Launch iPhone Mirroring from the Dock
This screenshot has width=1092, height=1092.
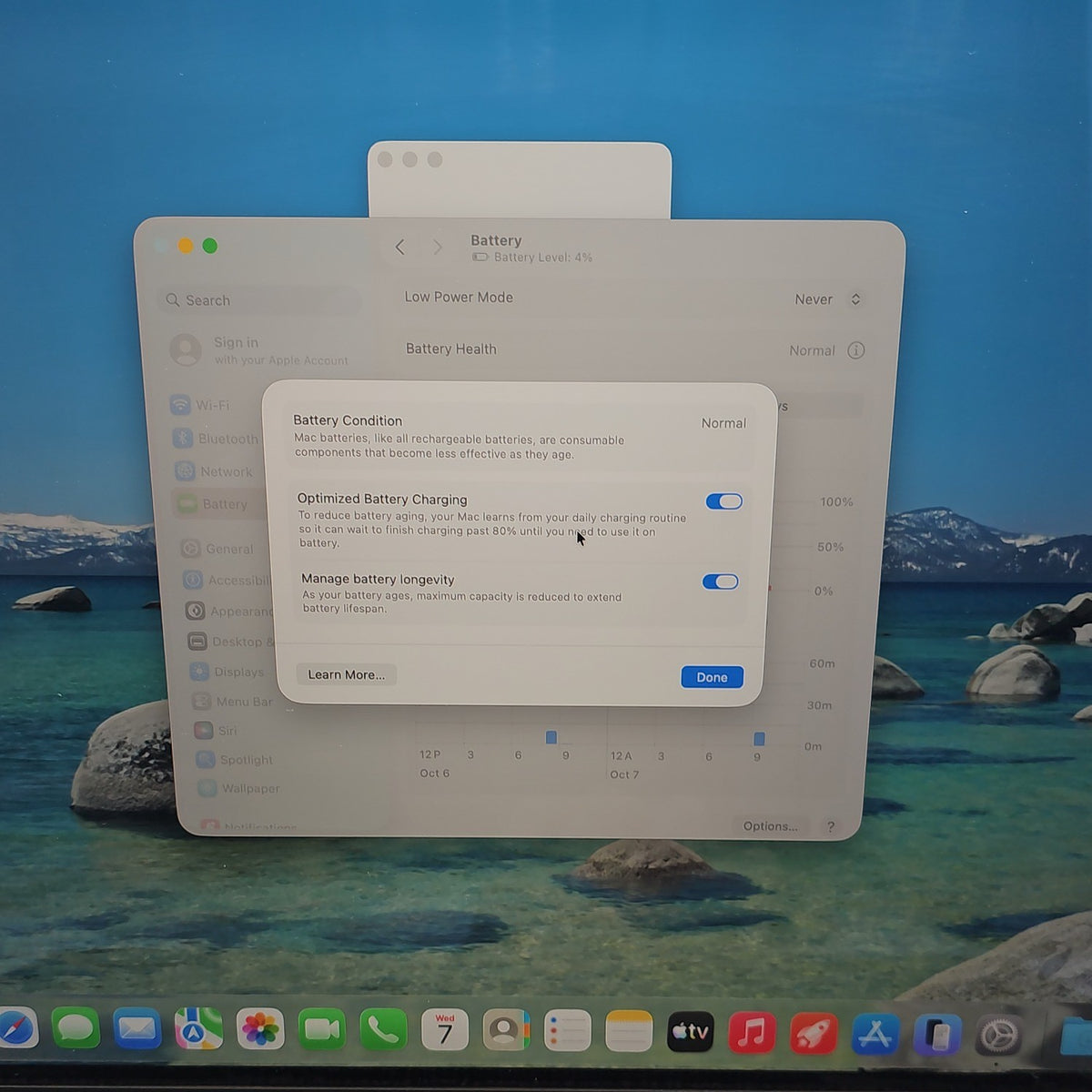point(937,1035)
